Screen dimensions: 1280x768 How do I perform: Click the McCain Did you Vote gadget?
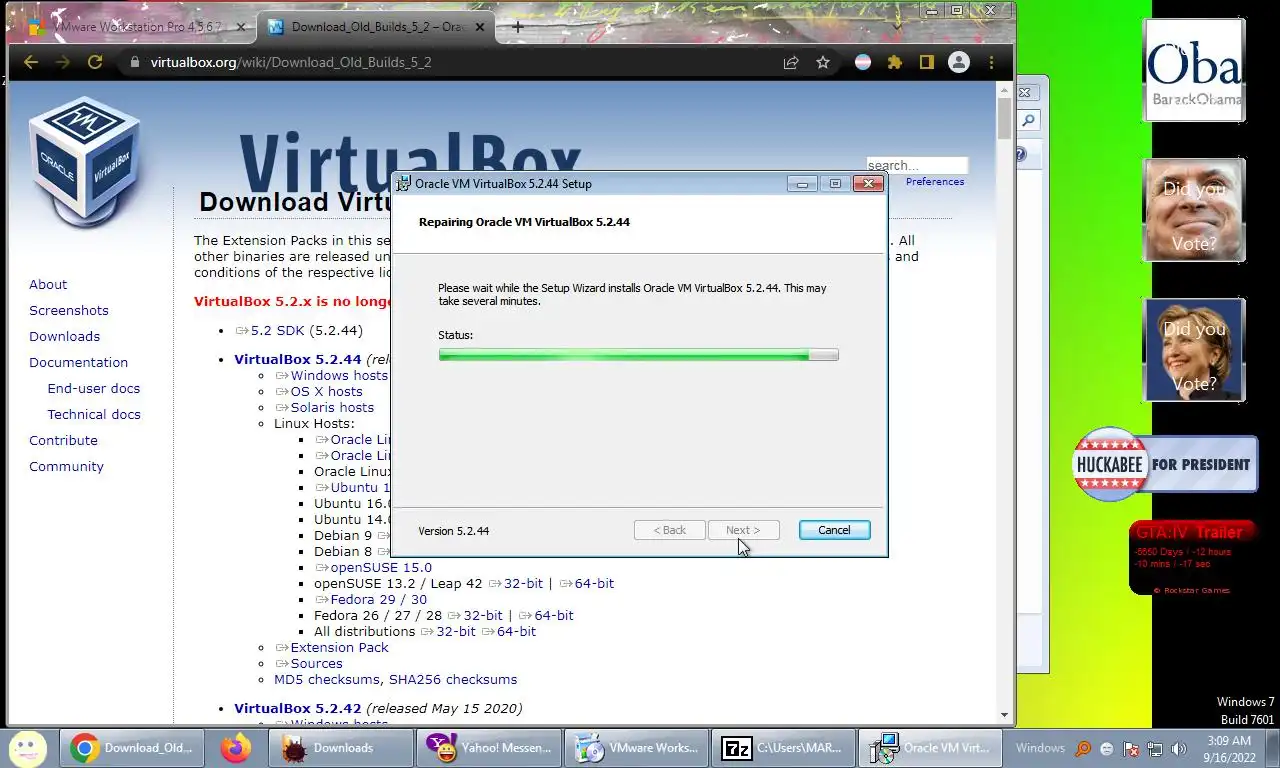click(1194, 210)
